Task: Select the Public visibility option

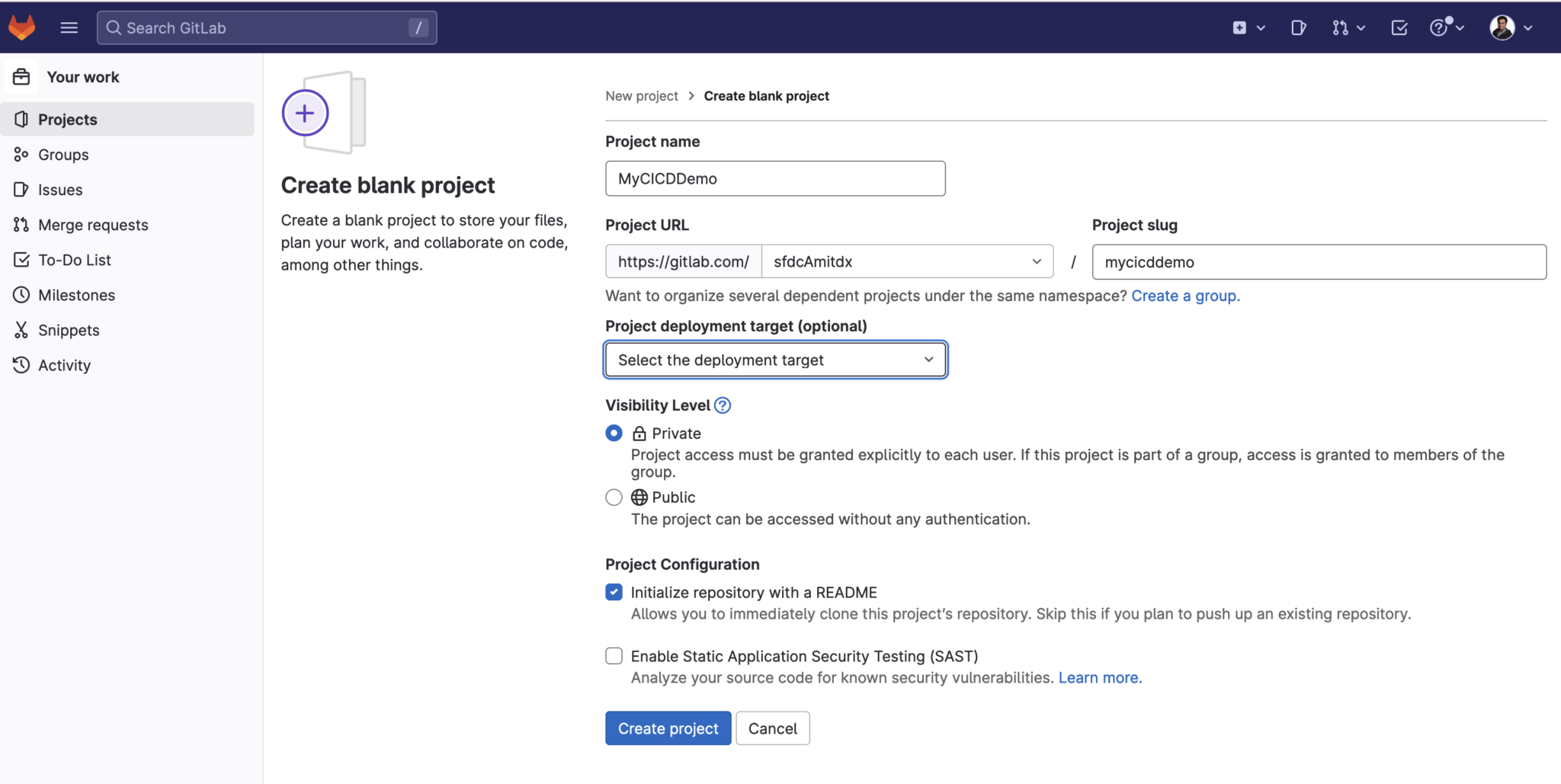Action: click(613, 497)
